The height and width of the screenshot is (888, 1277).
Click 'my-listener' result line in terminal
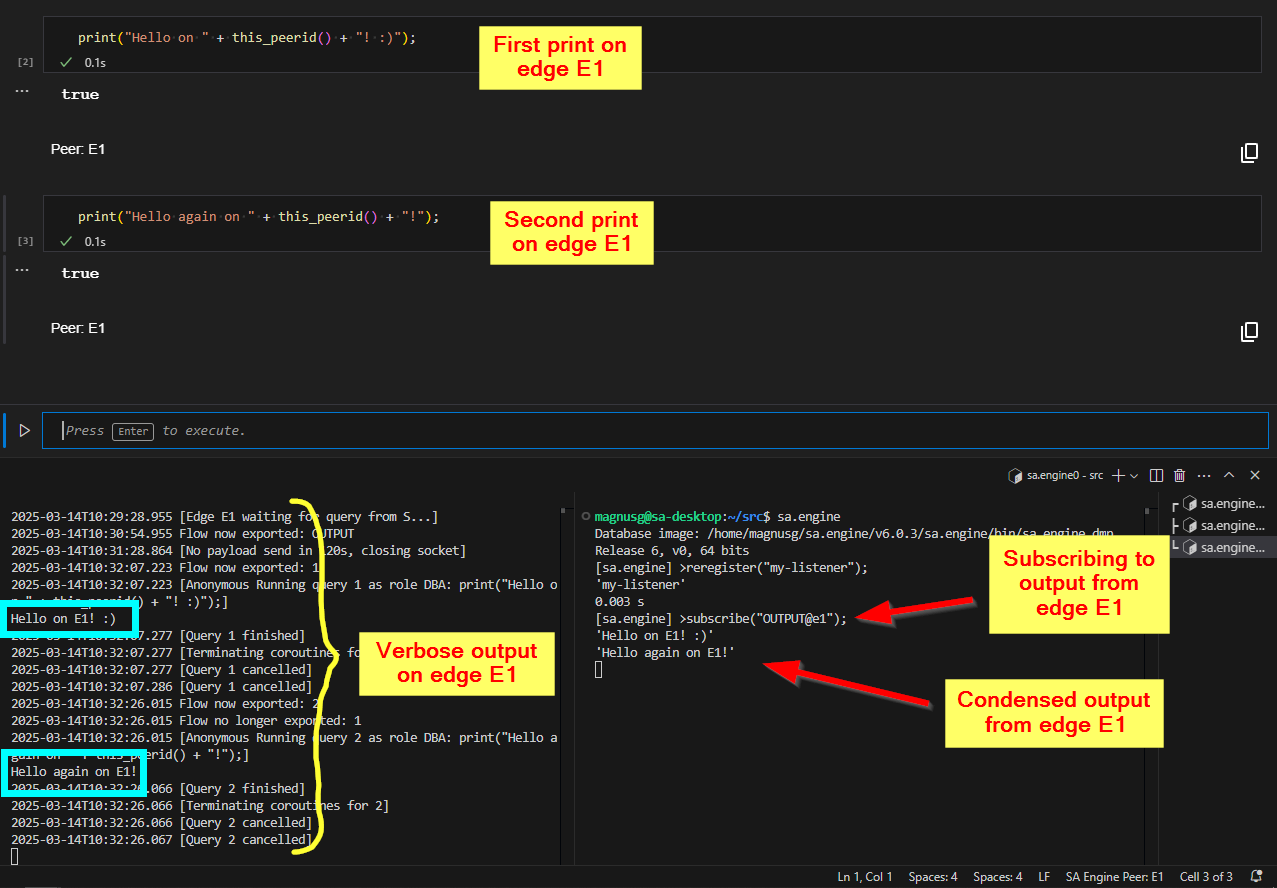click(x=640, y=584)
